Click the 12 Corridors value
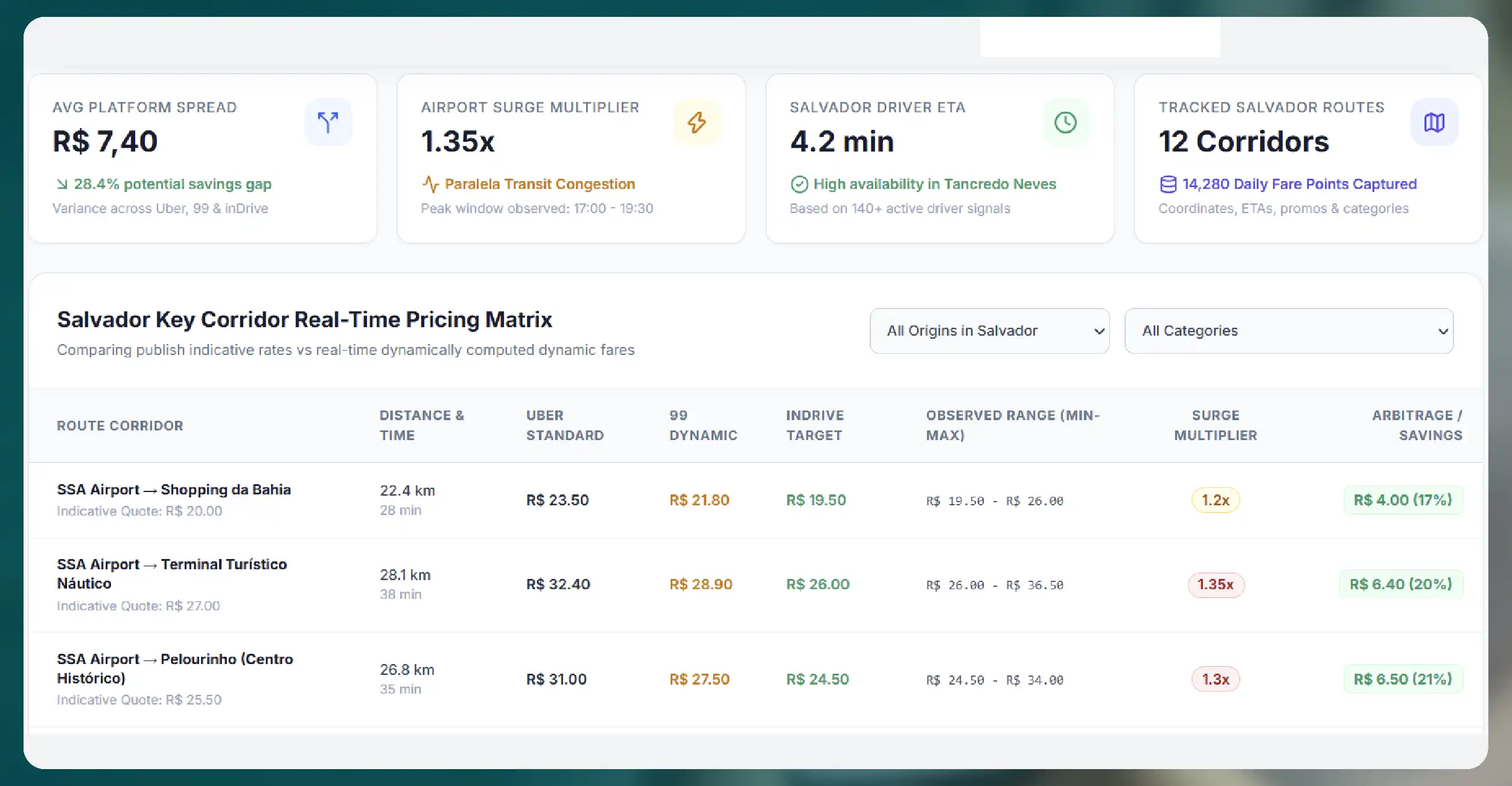The width and height of the screenshot is (1512, 786). click(1244, 142)
